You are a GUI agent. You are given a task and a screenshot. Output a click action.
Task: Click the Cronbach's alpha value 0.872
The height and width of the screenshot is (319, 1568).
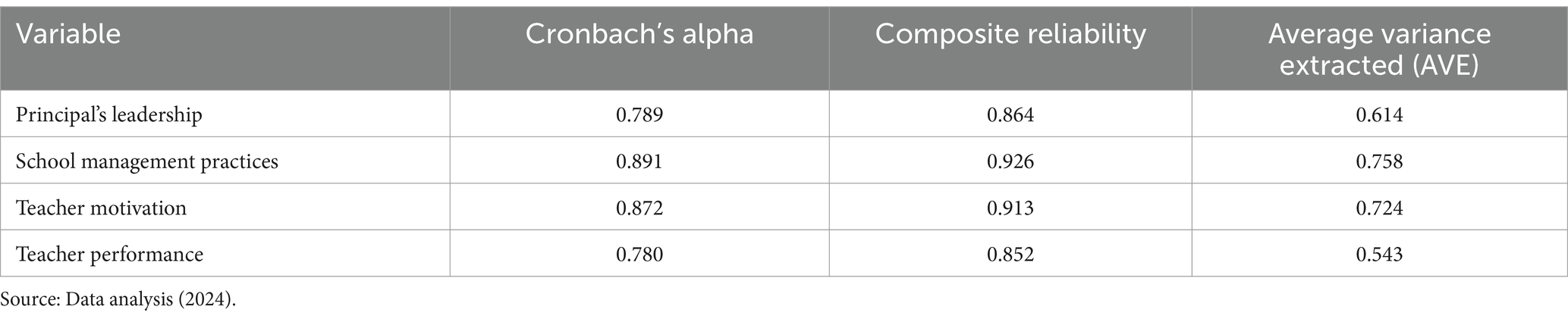coord(639,208)
